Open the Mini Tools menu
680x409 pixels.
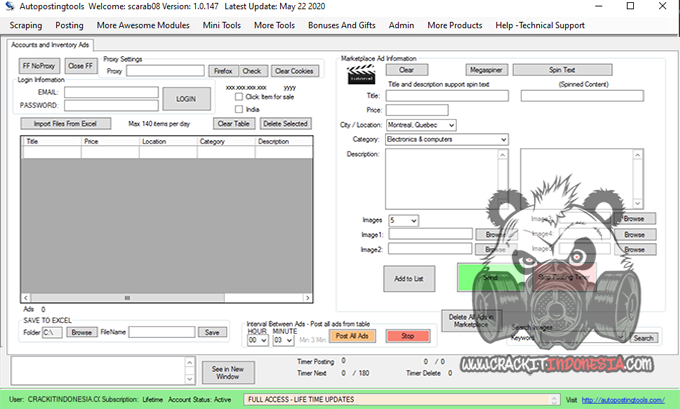(222, 25)
